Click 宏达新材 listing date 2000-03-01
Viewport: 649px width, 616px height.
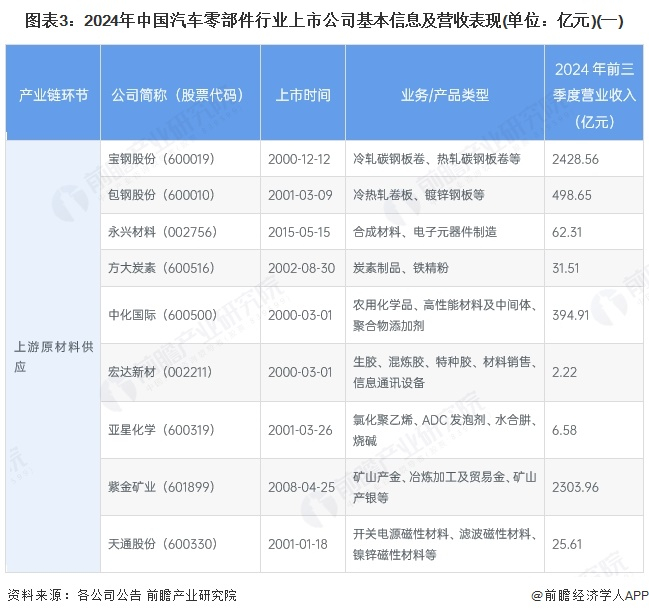click(x=300, y=372)
